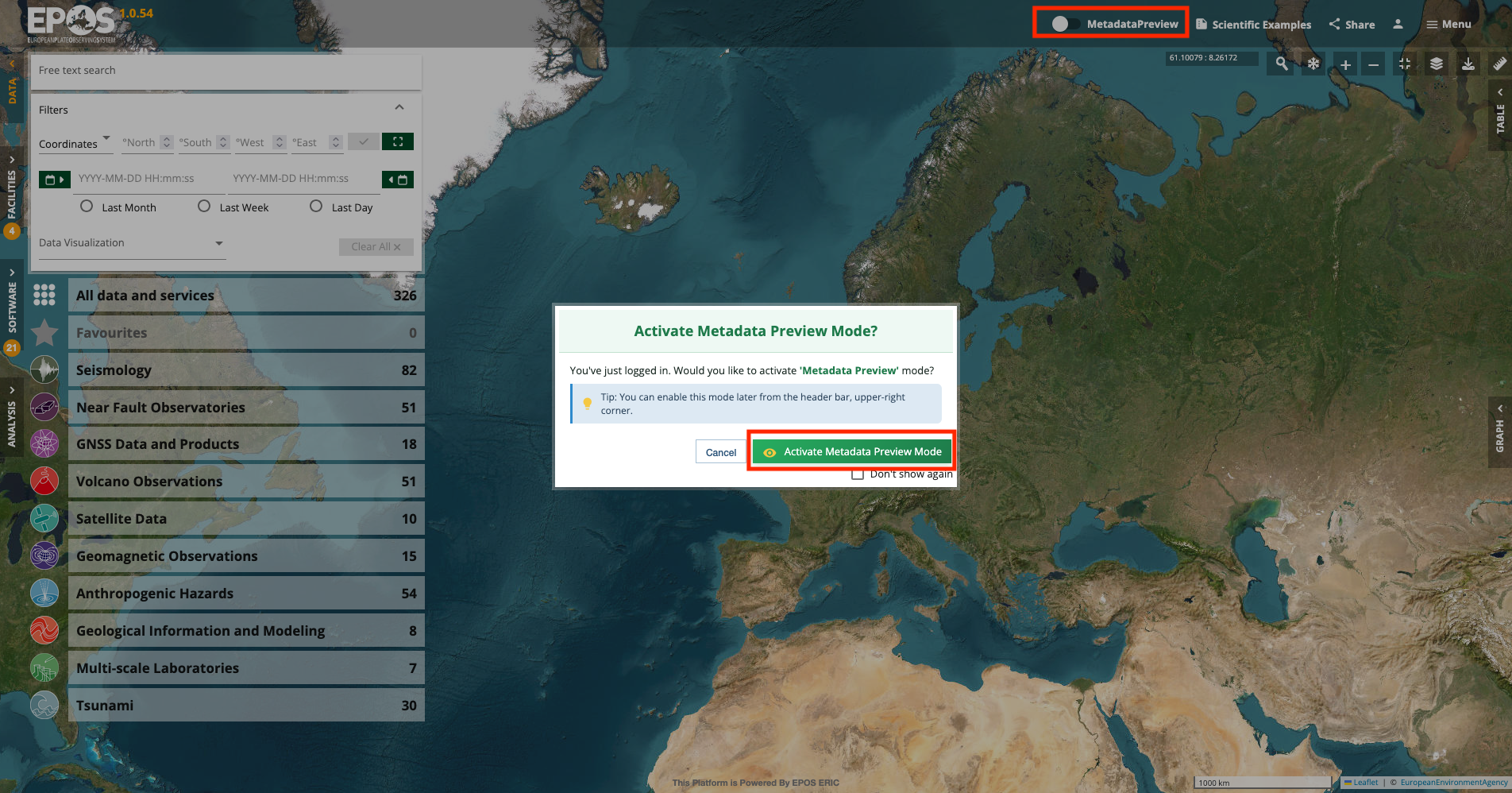Click the Free text search field
Screen dimensions: 1512x793
point(226,71)
